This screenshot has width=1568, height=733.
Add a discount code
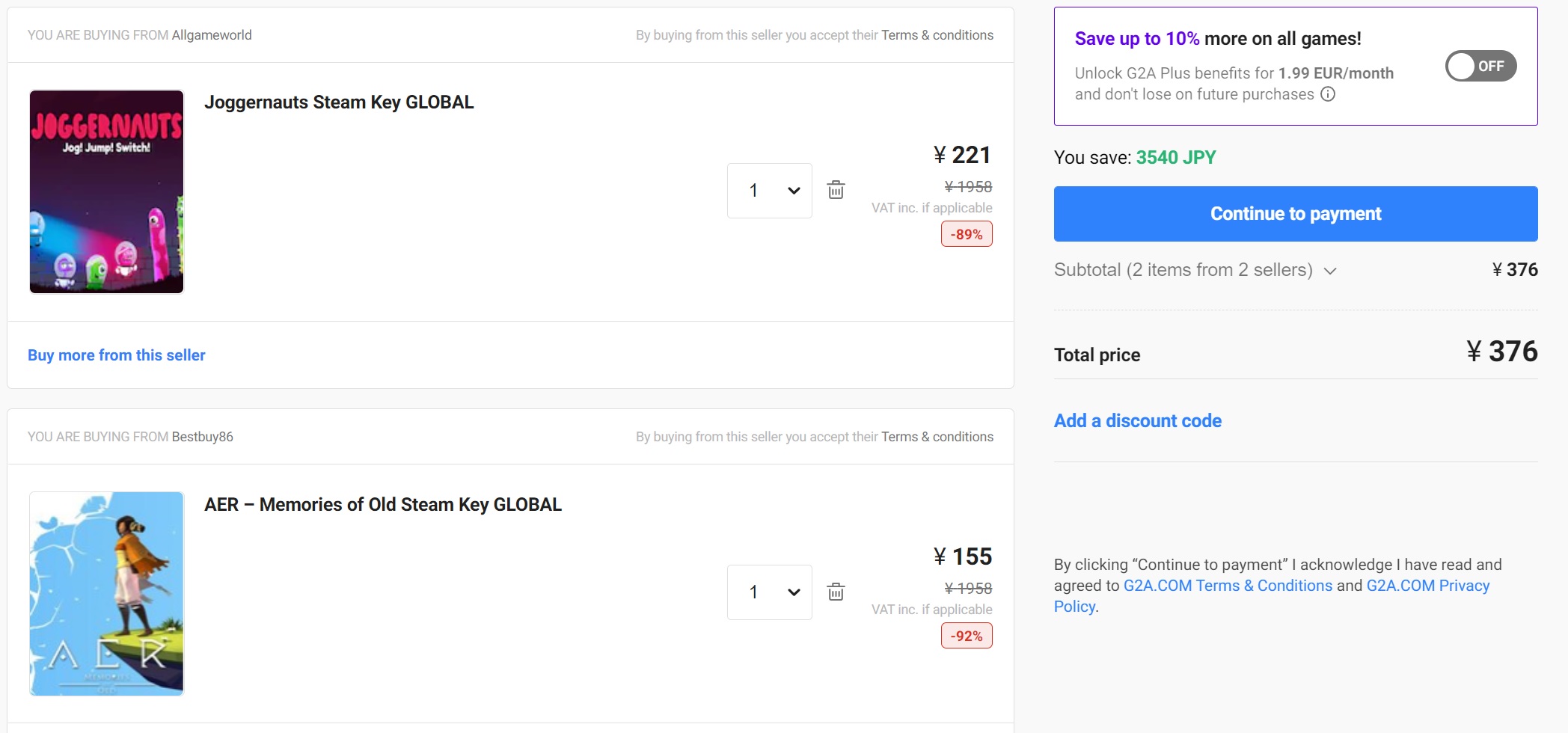click(1137, 421)
